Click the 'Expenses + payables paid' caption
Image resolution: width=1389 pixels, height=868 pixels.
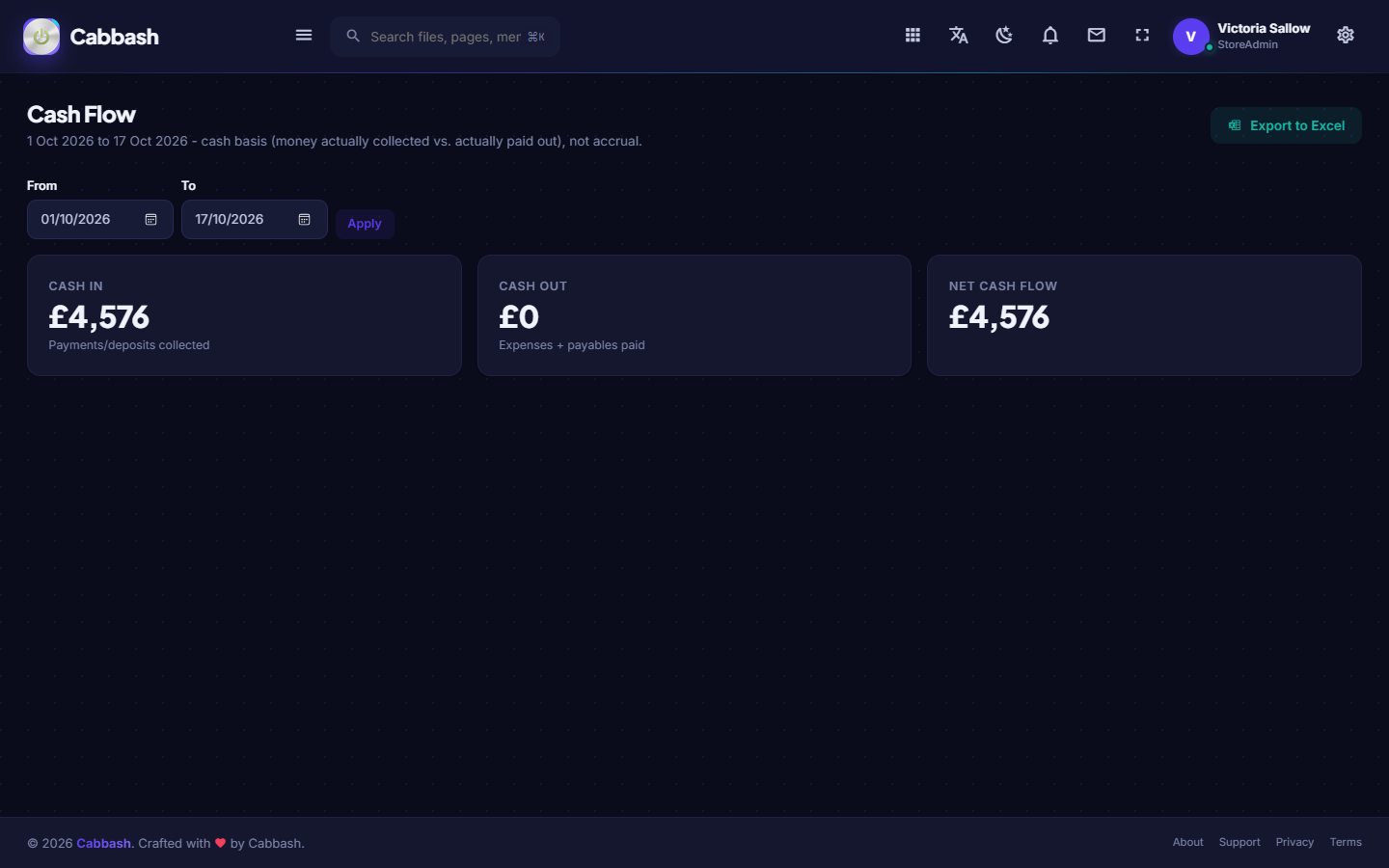pos(572,345)
